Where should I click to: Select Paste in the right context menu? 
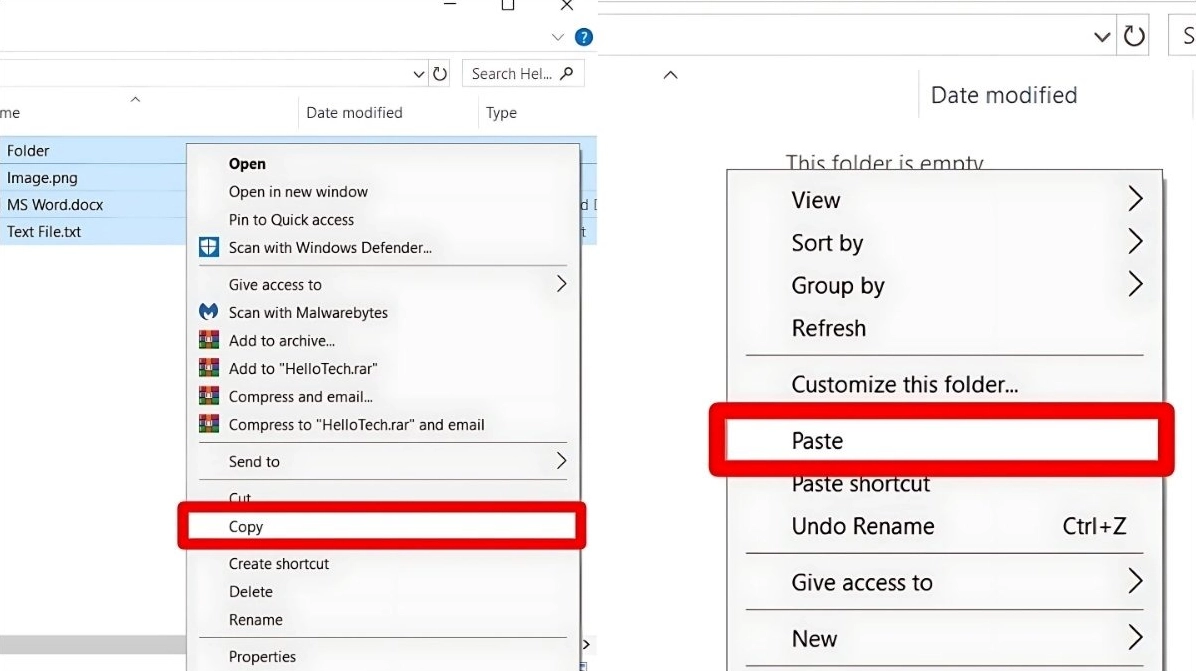tap(818, 441)
